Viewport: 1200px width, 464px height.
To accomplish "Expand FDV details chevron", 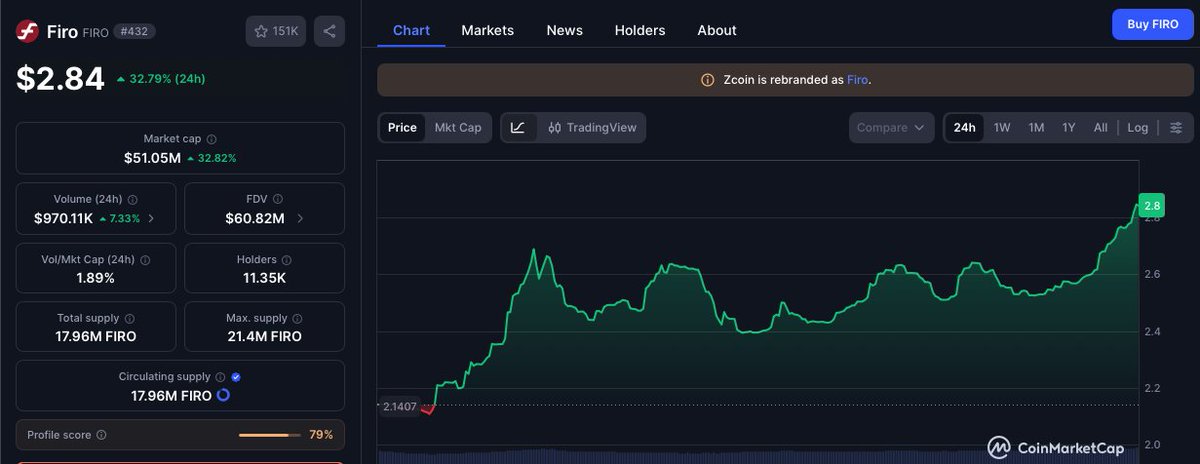I will coord(300,218).
